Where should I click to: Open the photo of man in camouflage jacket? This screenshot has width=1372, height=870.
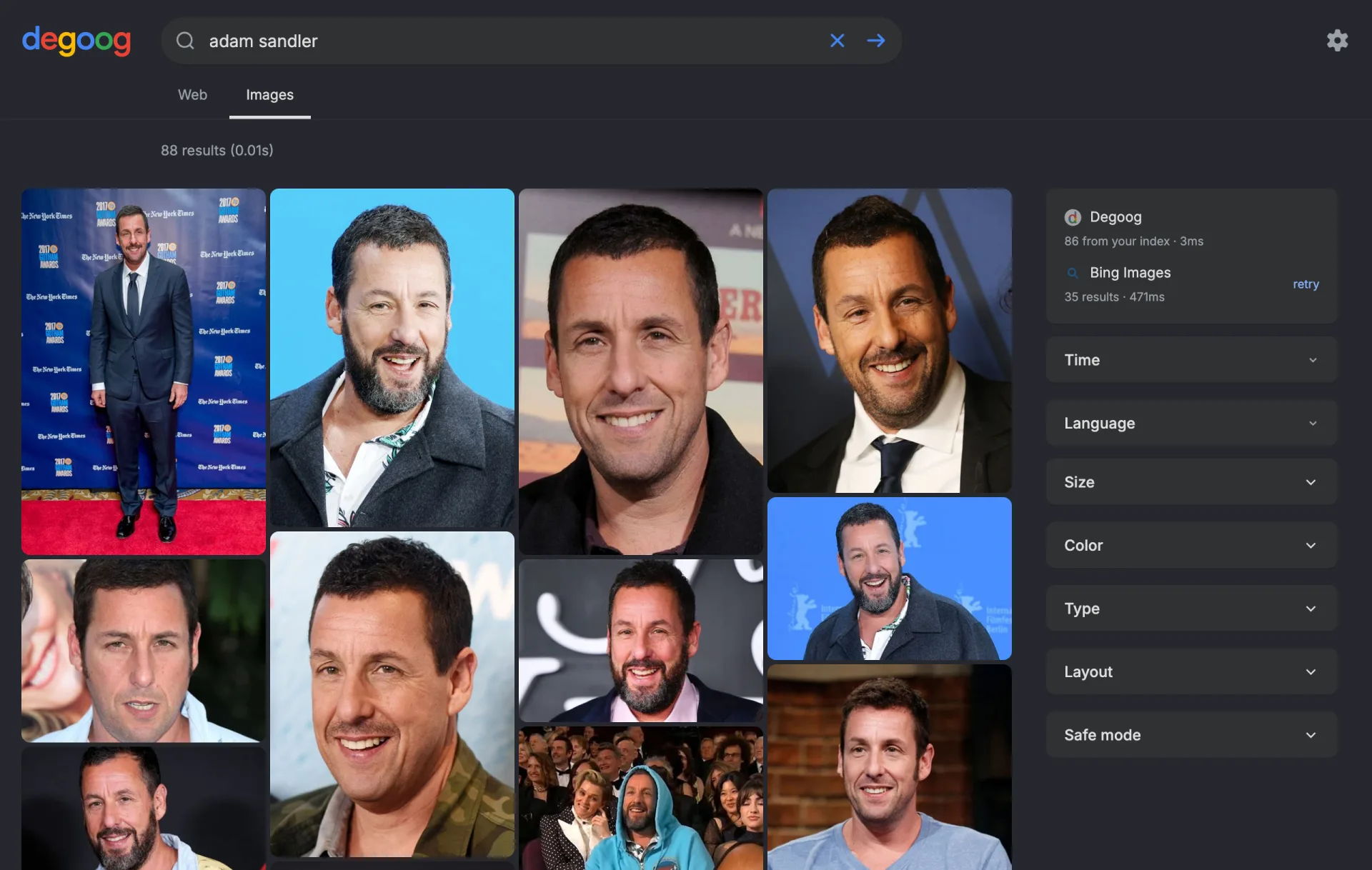[392, 694]
